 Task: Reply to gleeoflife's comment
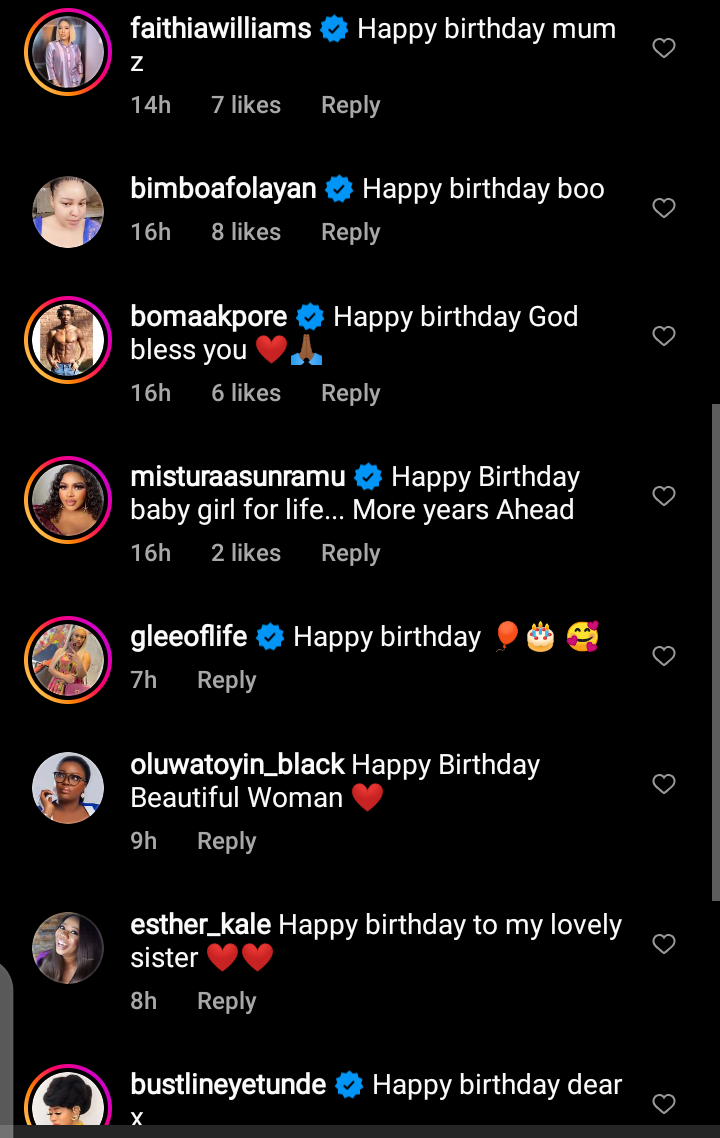tap(226, 680)
